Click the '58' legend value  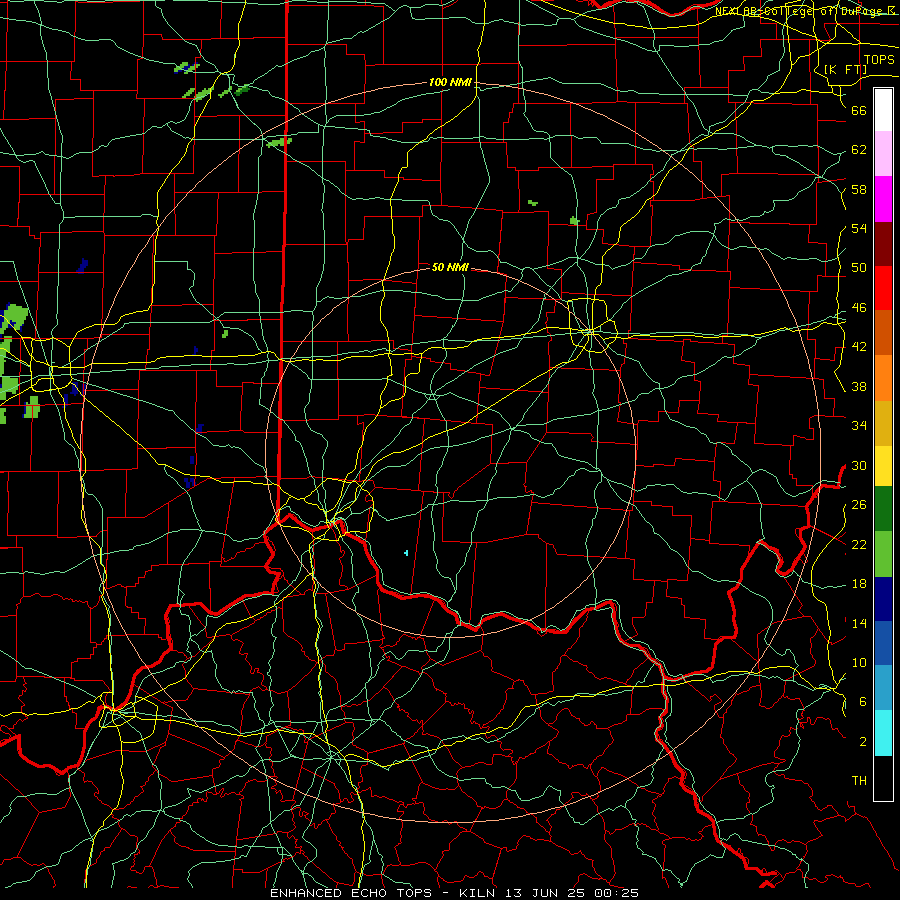[x=859, y=189]
